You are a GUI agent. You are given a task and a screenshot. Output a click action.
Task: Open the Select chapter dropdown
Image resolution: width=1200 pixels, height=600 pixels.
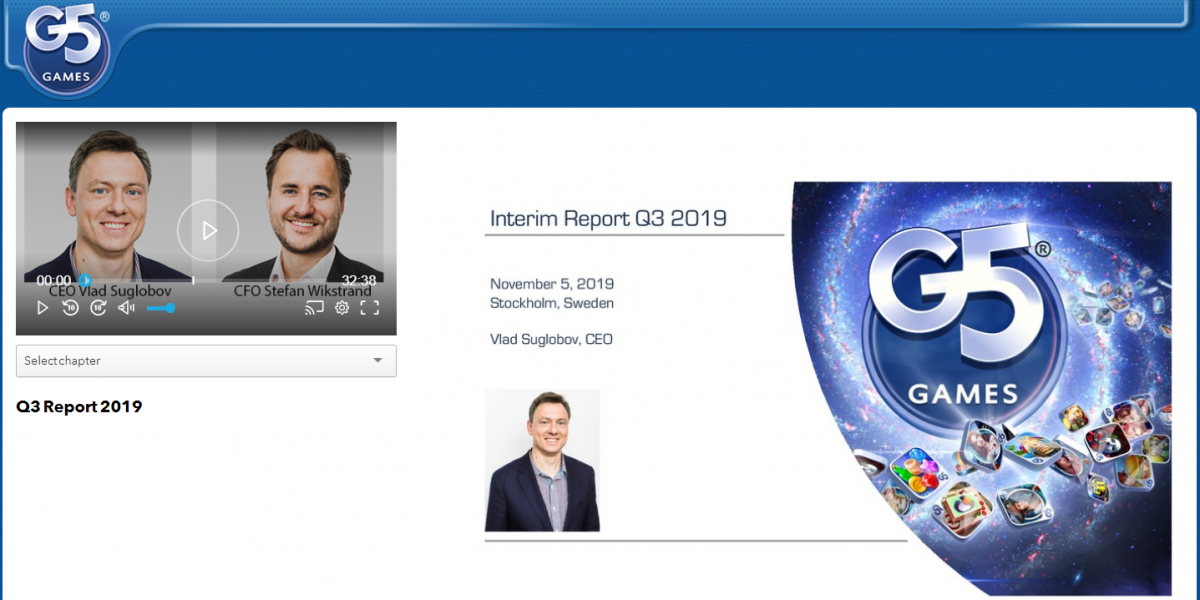click(x=206, y=361)
